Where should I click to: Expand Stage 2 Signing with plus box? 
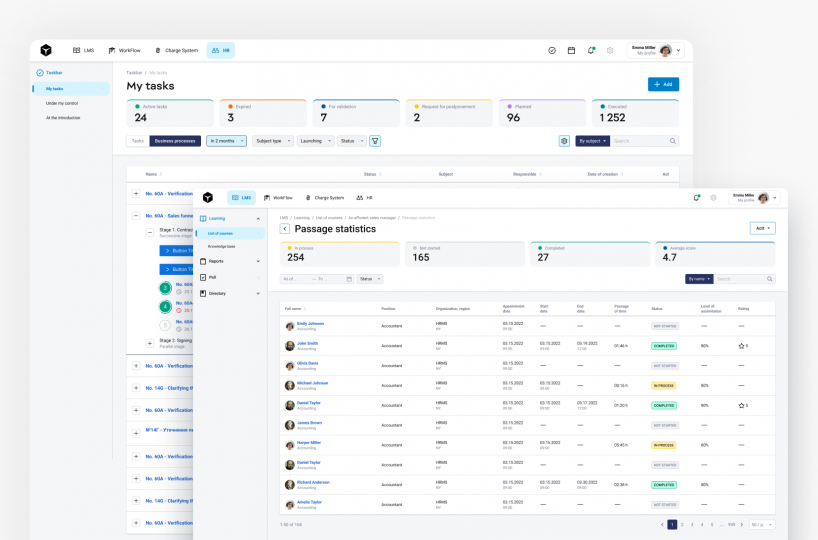[x=150, y=343]
